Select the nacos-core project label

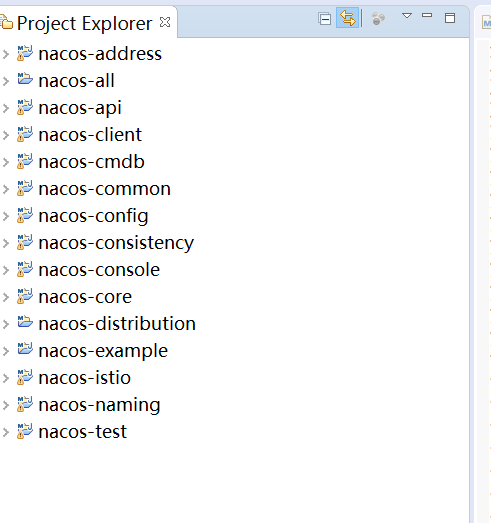[x=85, y=297]
